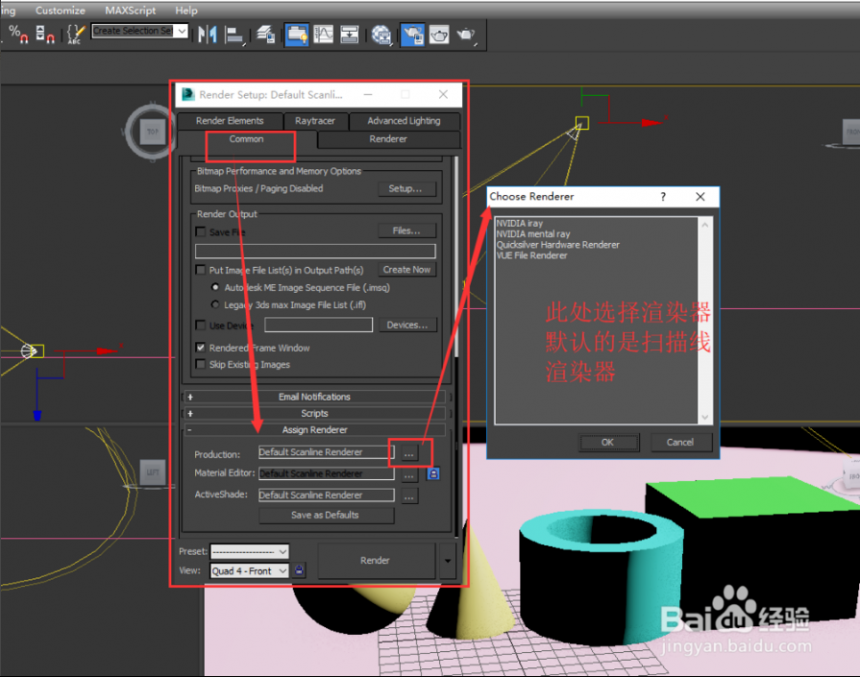Select Legacy 3ds max Image File List radio

[x=215, y=304]
